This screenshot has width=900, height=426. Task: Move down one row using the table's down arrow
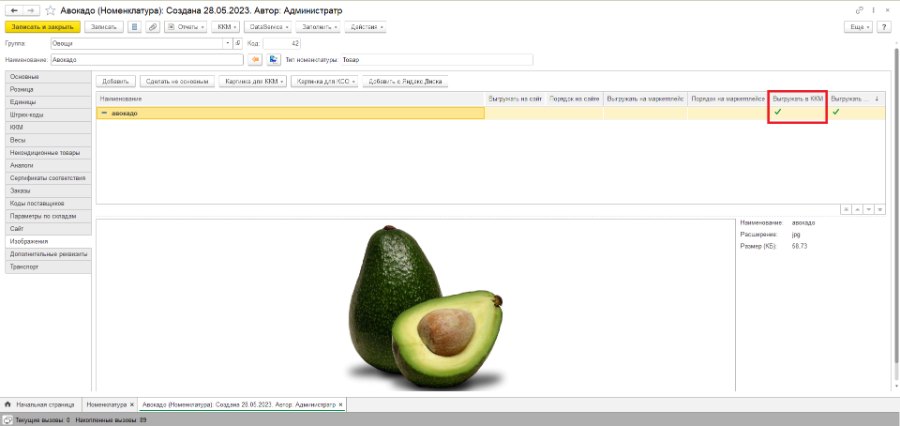[x=869, y=210]
